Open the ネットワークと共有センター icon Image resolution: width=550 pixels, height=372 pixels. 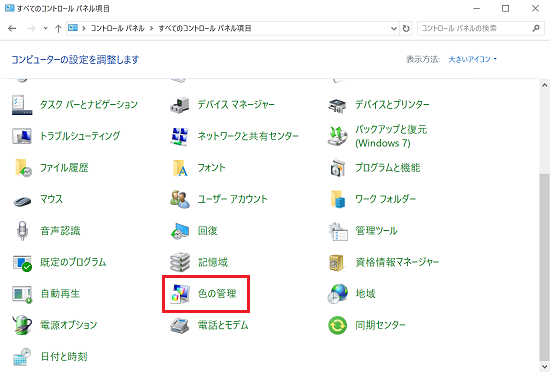point(180,136)
